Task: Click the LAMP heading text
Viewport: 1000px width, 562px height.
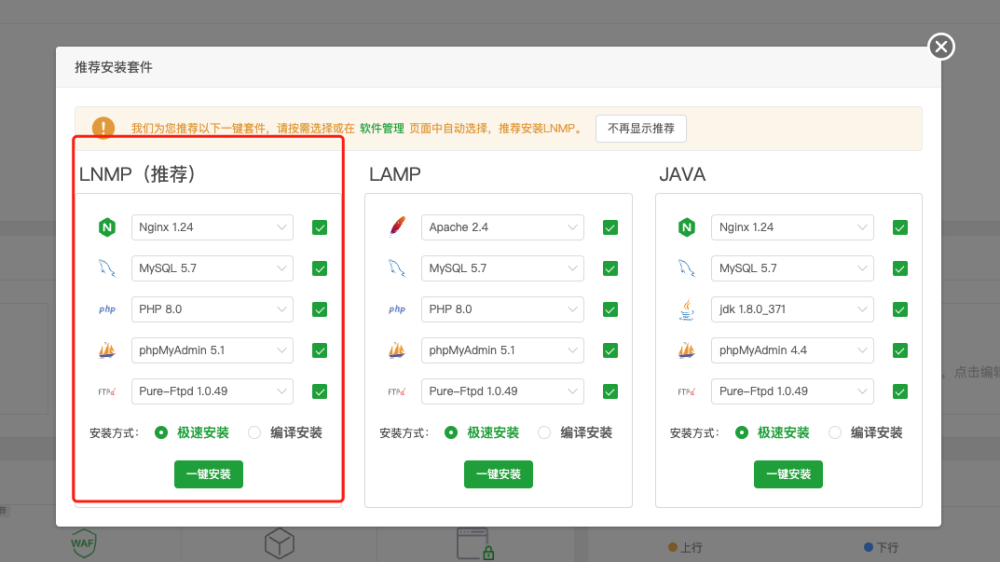Action: [395, 174]
